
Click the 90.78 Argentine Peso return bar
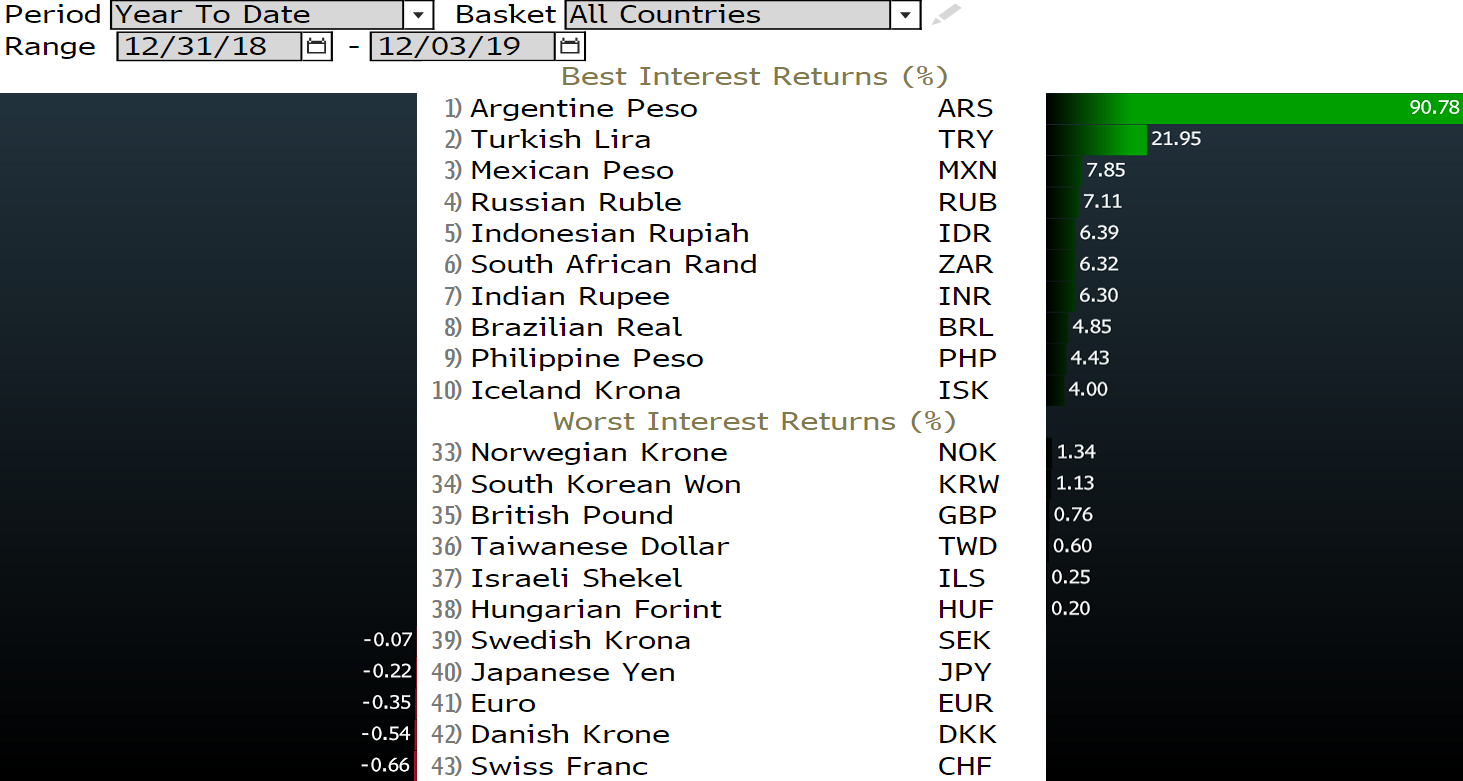(x=1254, y=108)
